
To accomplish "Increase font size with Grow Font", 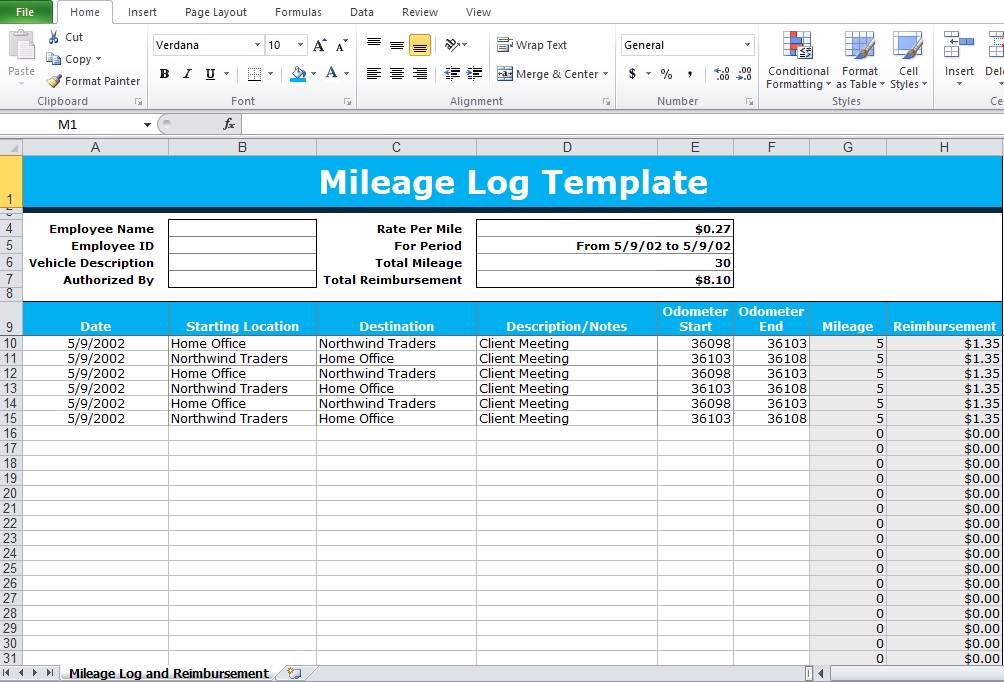I will coord(319,45).
